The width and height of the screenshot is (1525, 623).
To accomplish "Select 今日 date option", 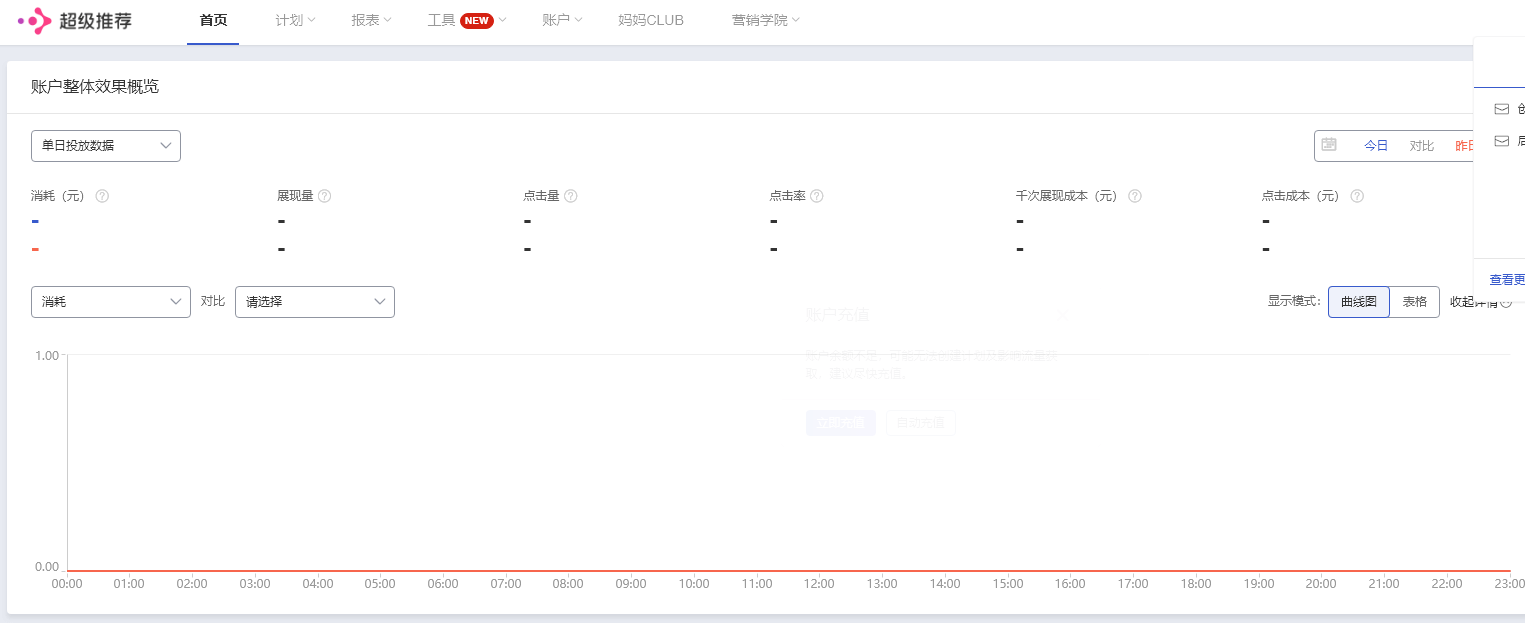I will 1376,146.
